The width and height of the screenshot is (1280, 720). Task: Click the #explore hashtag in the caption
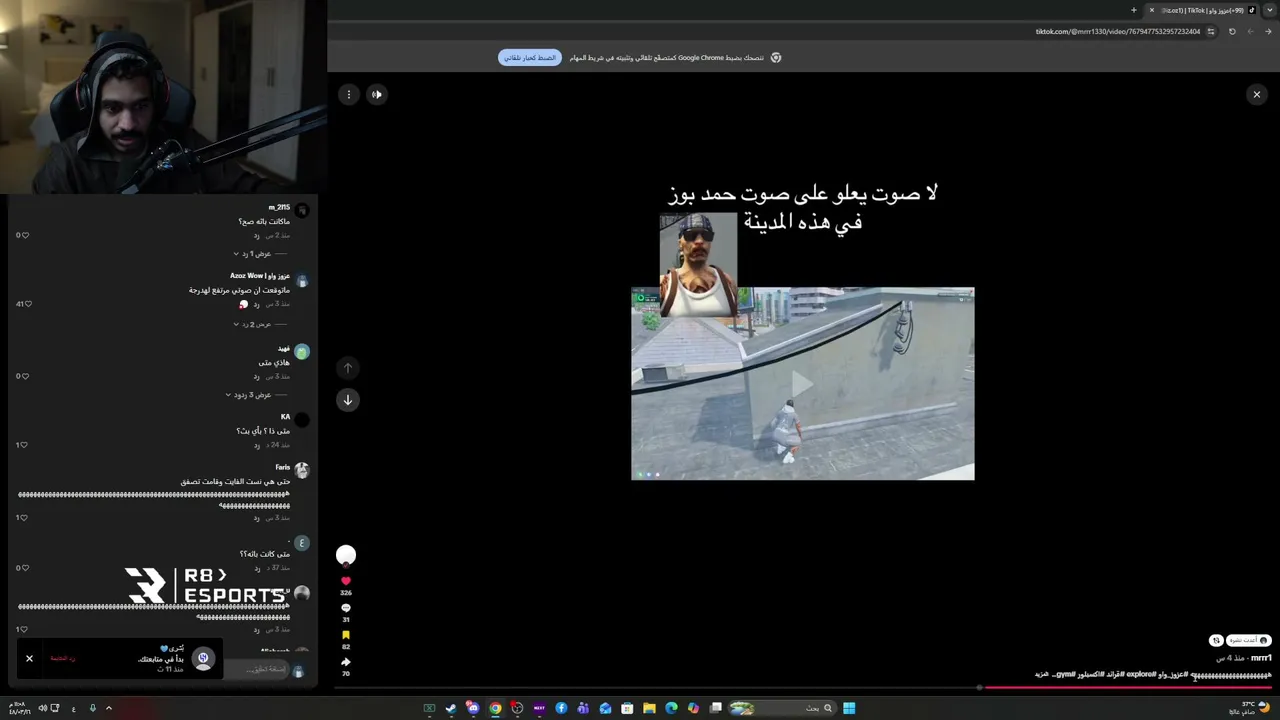(x=1141, y=675)
